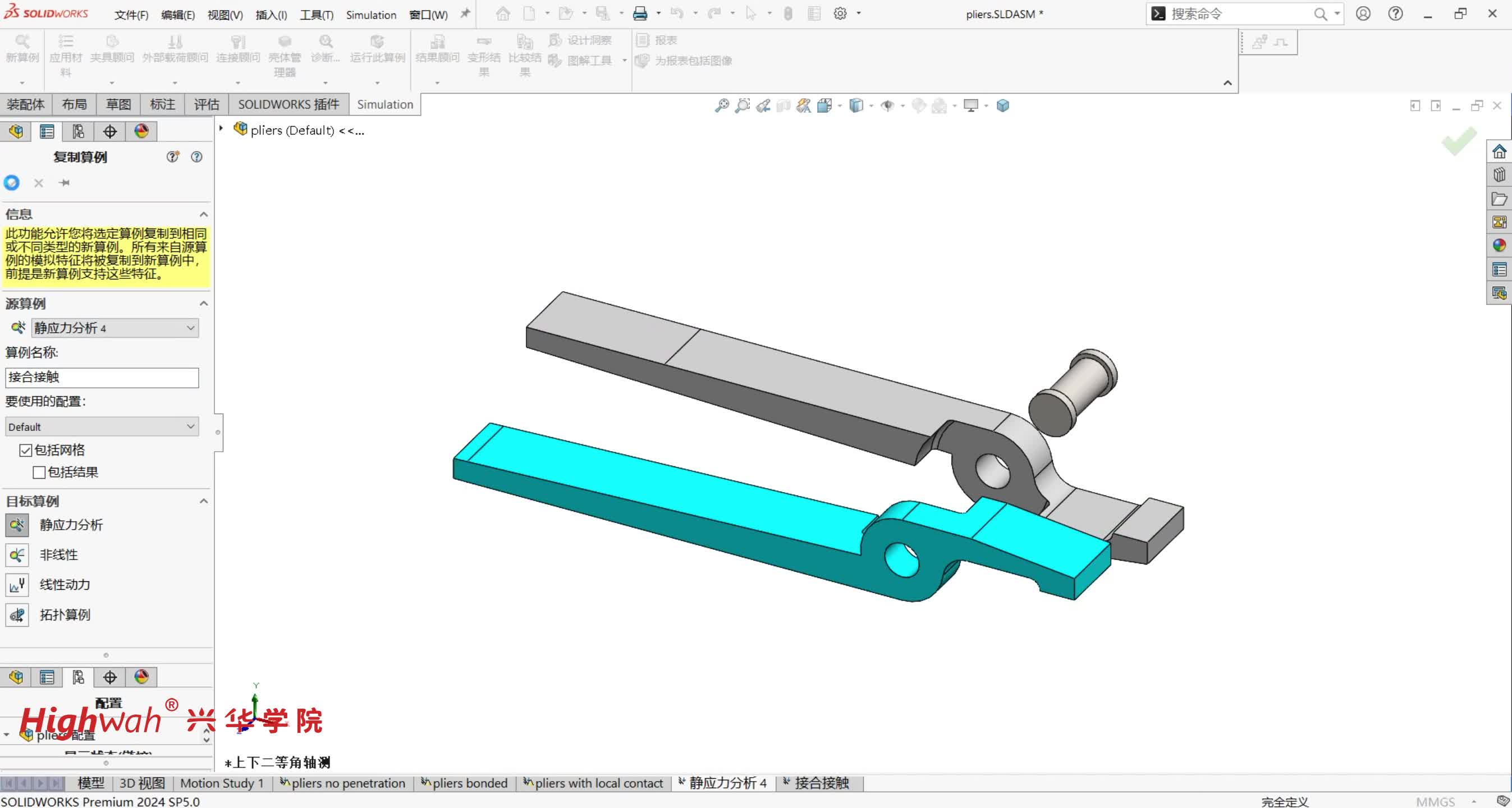This screenshot has width=1512, height=808.
Task: Open the Simulation menu in menu bar
Action: 370,15
